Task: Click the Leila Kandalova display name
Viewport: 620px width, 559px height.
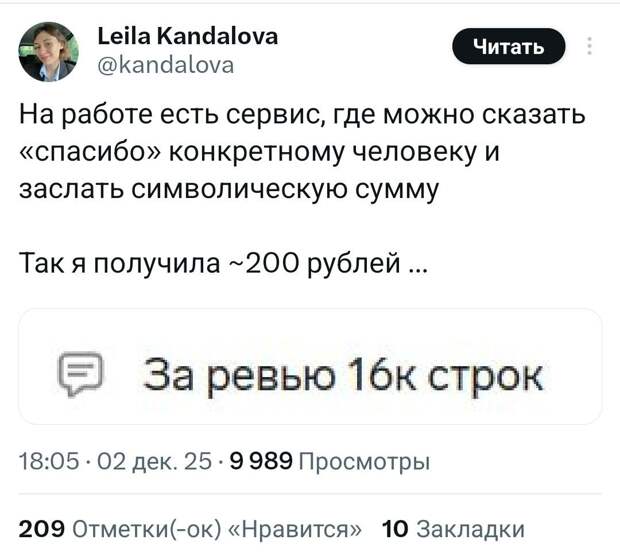Action: (190, 37)
